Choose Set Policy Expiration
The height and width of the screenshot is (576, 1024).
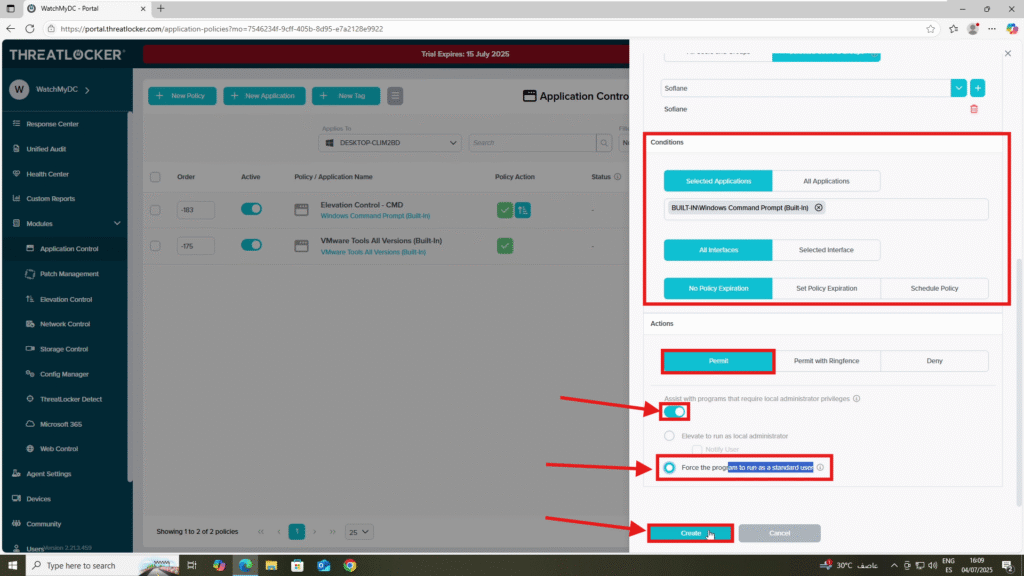point(826,289)
